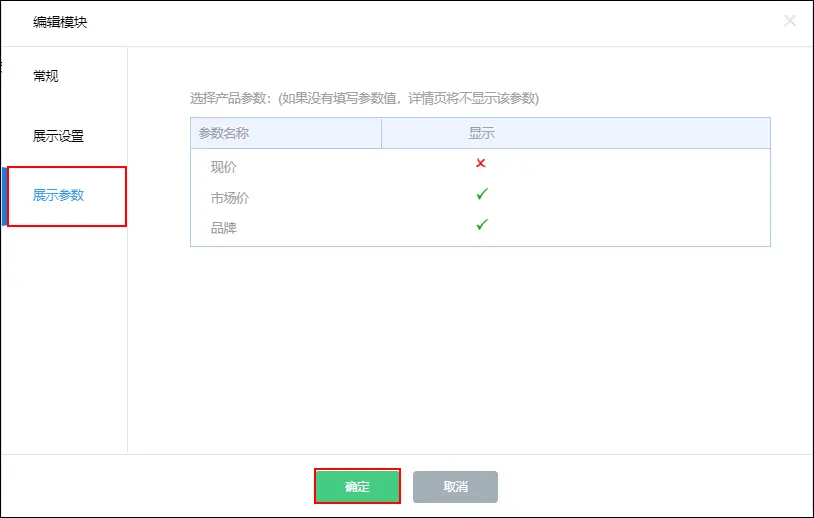Click the 编辑模块 dialog title

(x=60, y=21)
